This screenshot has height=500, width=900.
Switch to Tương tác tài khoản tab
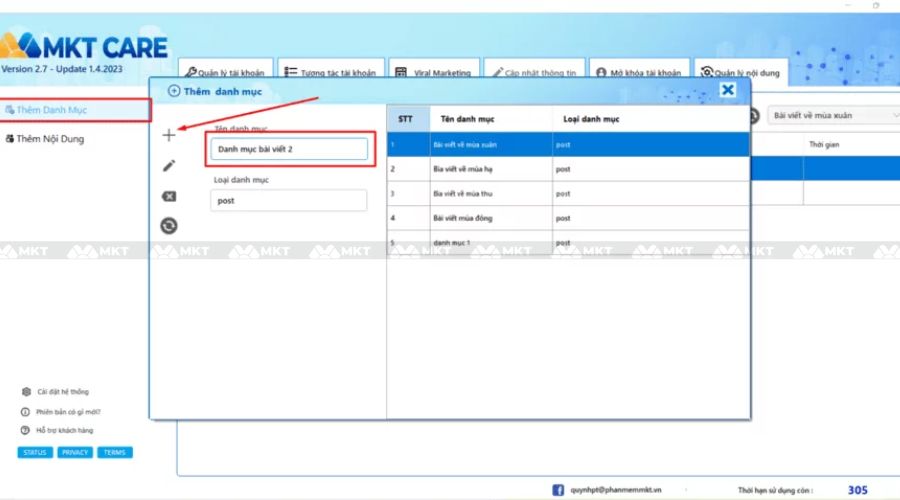pos(329,73)
